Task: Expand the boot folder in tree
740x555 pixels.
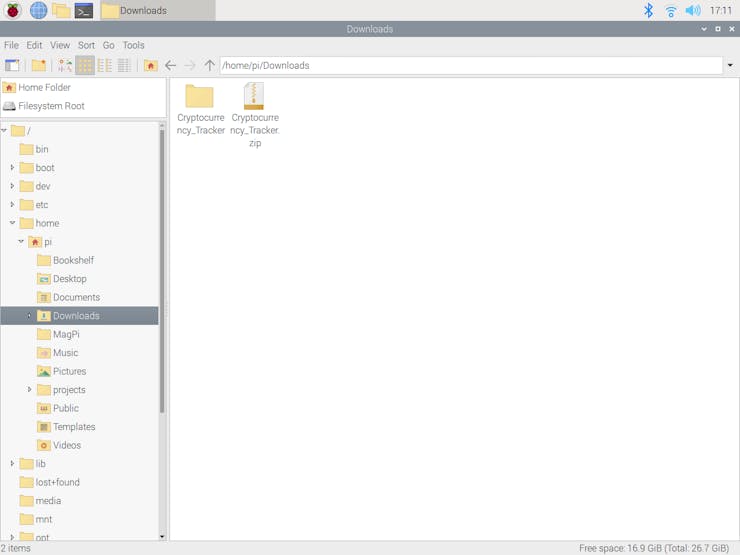Action: (x=12, y=168)
